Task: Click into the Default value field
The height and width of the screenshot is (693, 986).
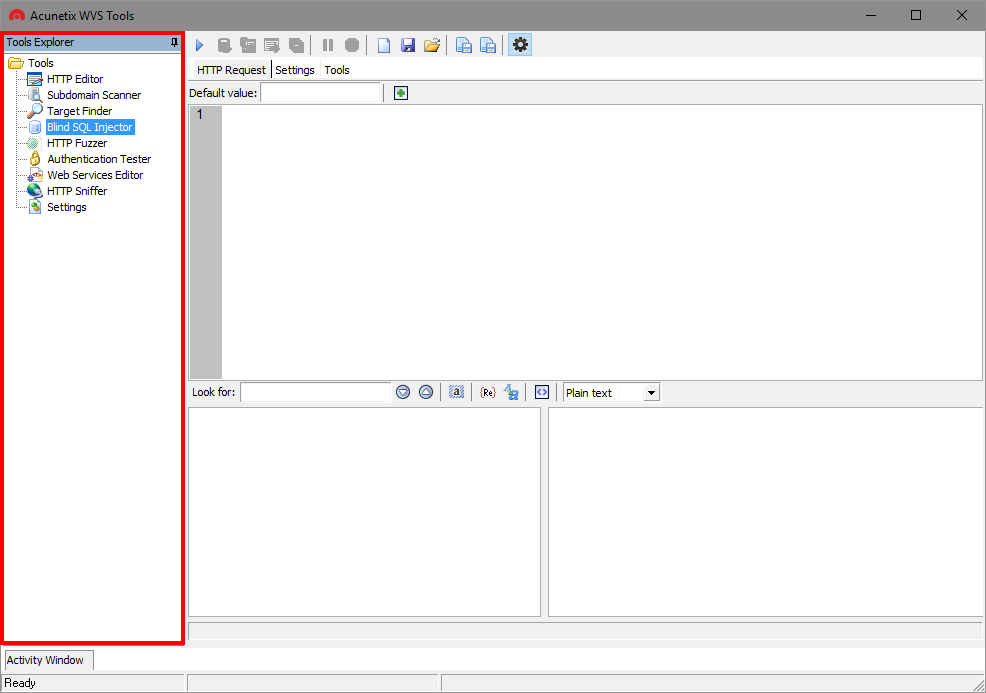Action: 321,93
